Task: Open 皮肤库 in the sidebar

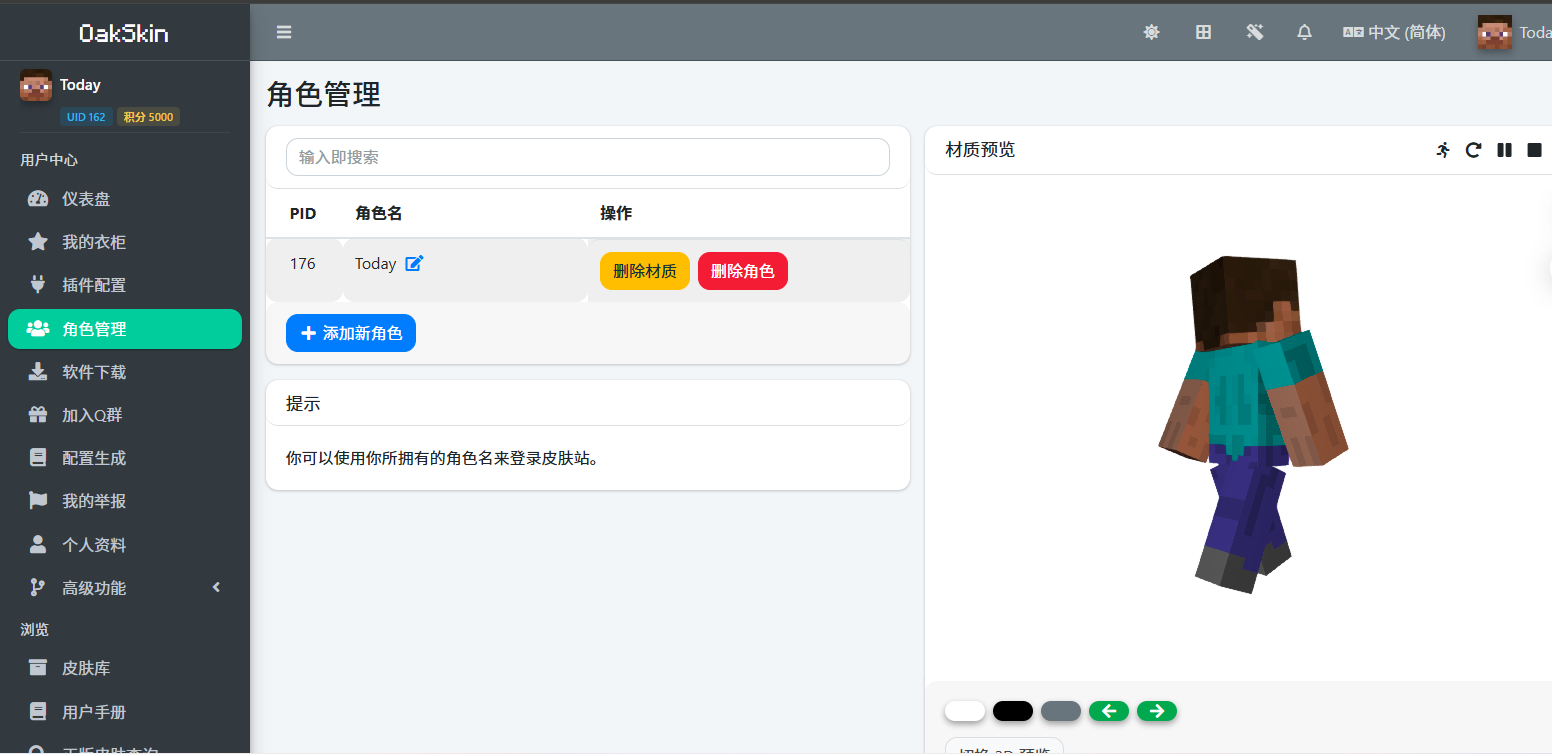Action: [x=125, y=668]
